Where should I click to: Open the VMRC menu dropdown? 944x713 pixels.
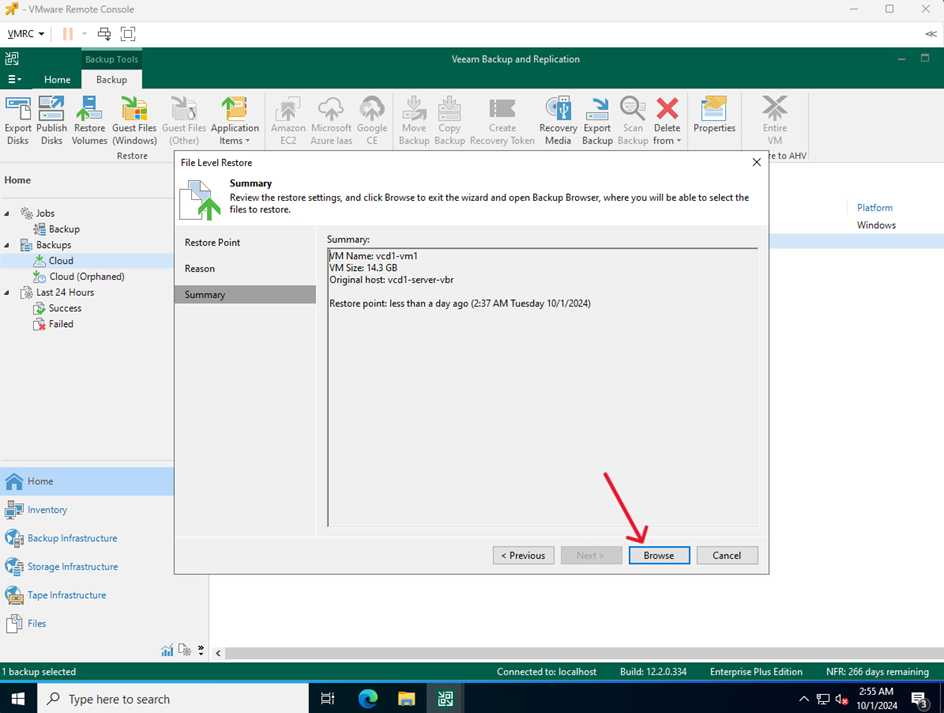point(26,33)
